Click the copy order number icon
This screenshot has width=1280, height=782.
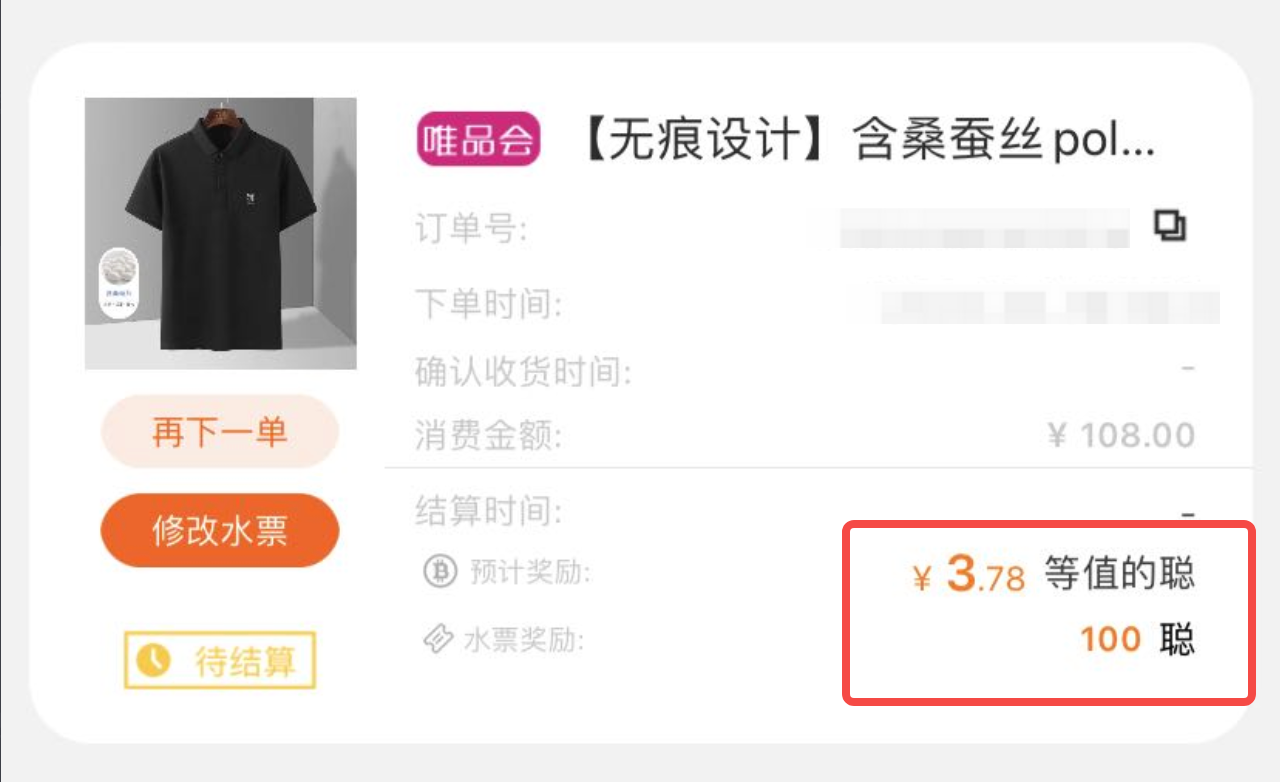(x=1170, y=227)
